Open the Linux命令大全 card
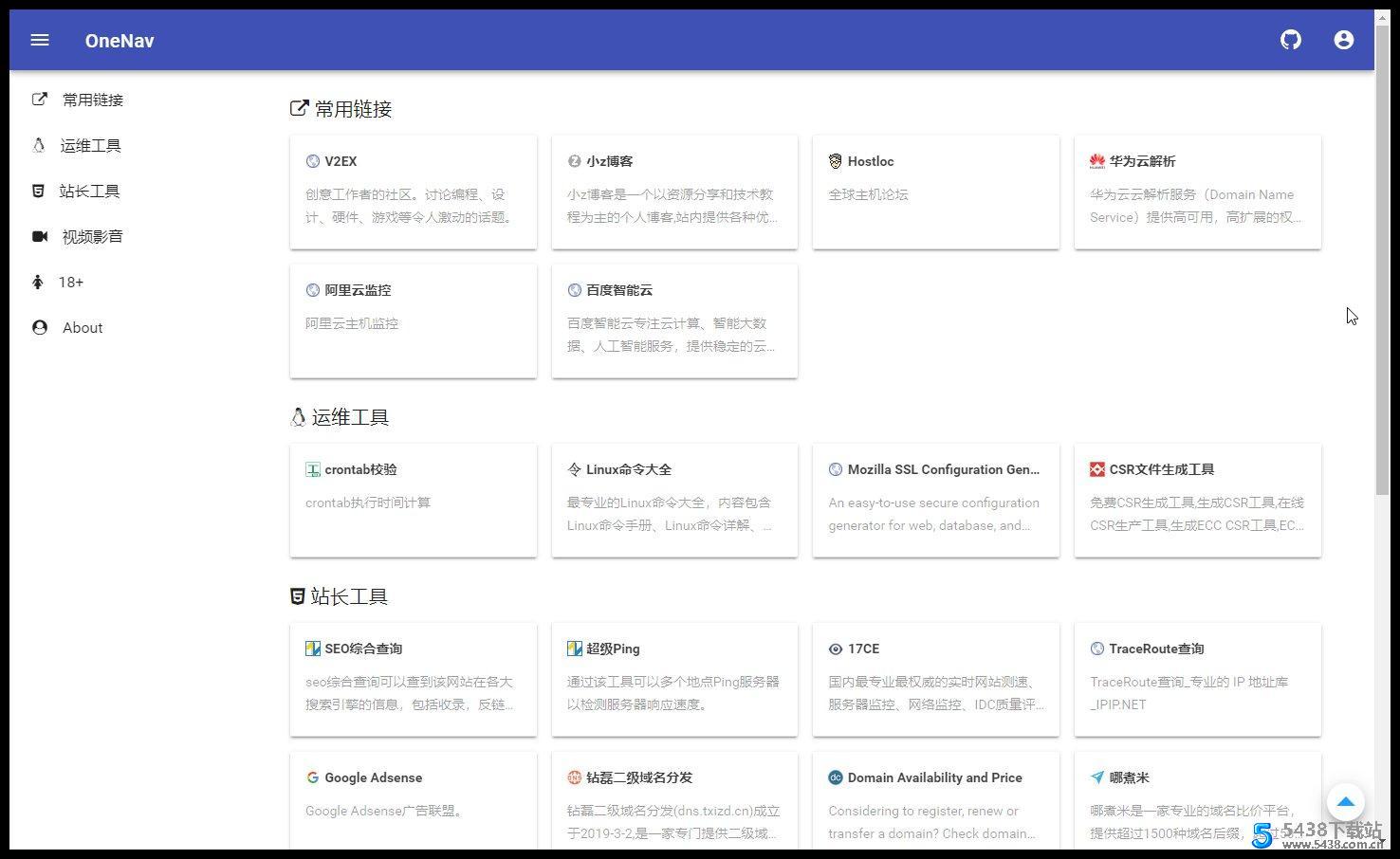 674,500
